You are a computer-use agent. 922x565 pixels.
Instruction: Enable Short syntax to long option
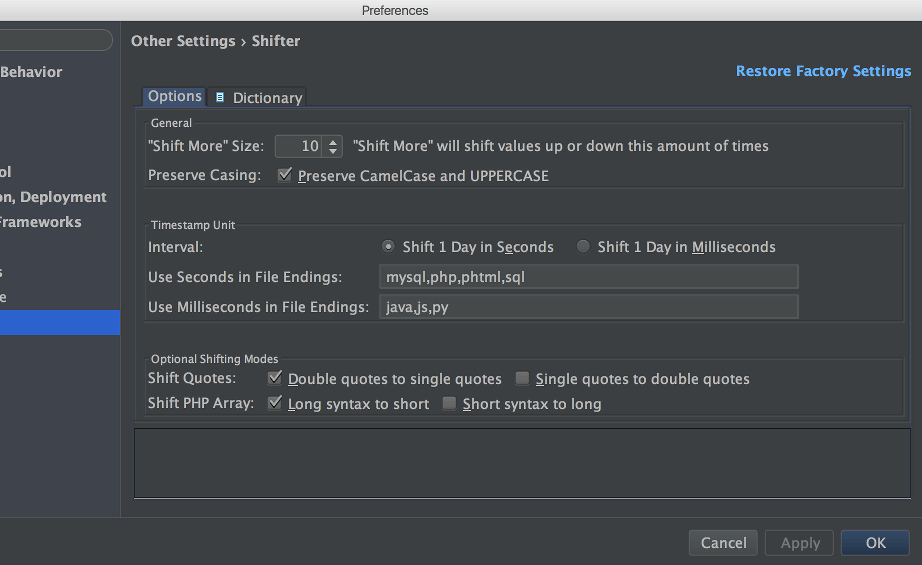[449, 403]
